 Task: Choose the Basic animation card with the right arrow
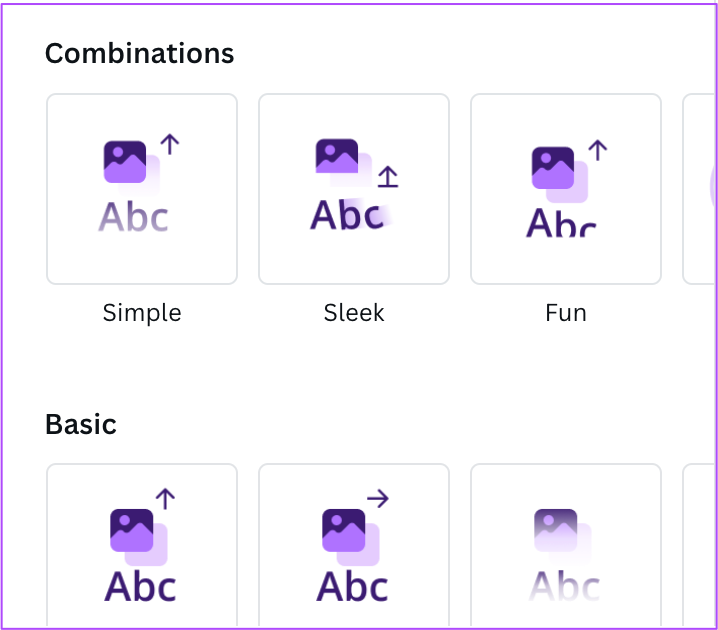point(354,545)
